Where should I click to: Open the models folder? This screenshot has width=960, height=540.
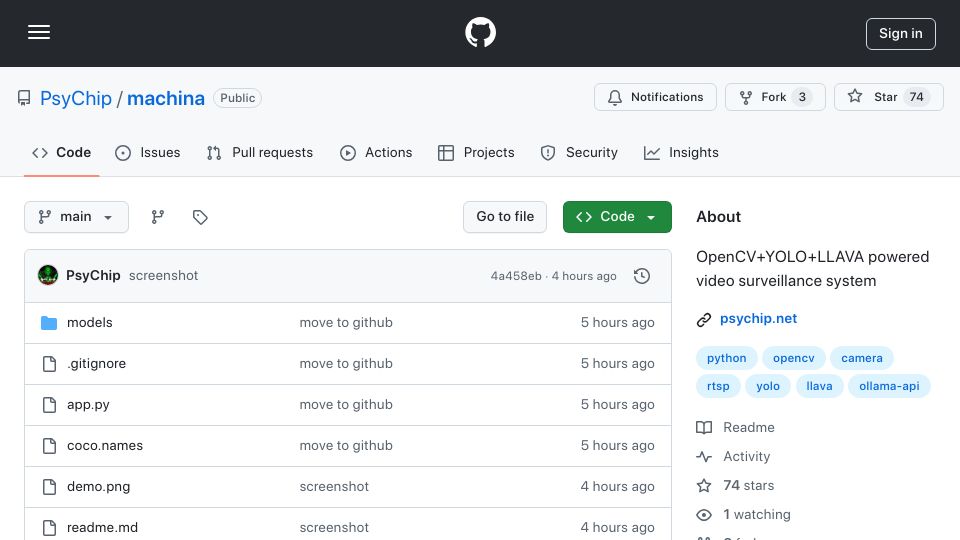coord(89,323)
